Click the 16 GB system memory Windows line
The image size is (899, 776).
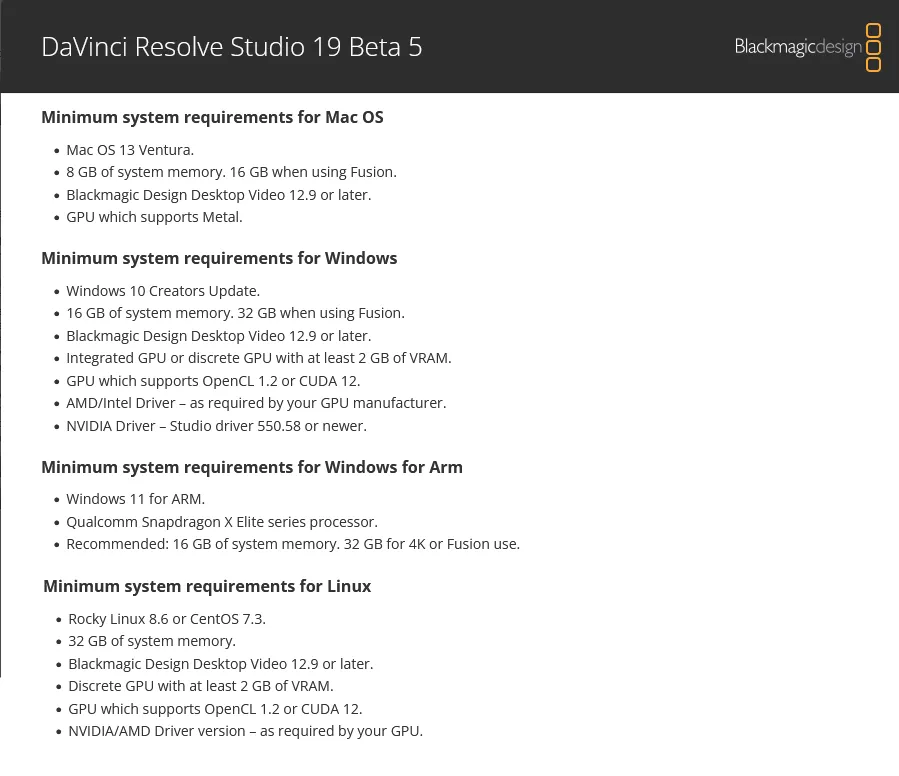click(x=235, y=313)
